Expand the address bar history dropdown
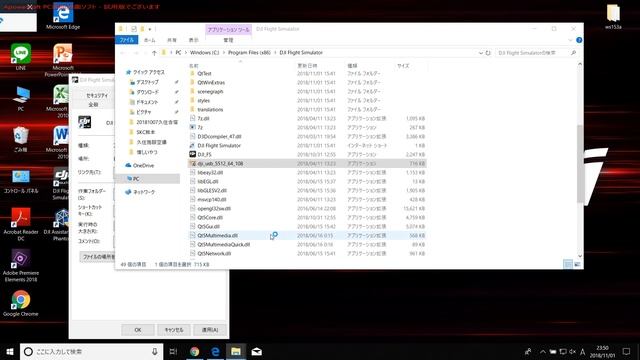The image size is (640, 360). pos(480,53)
